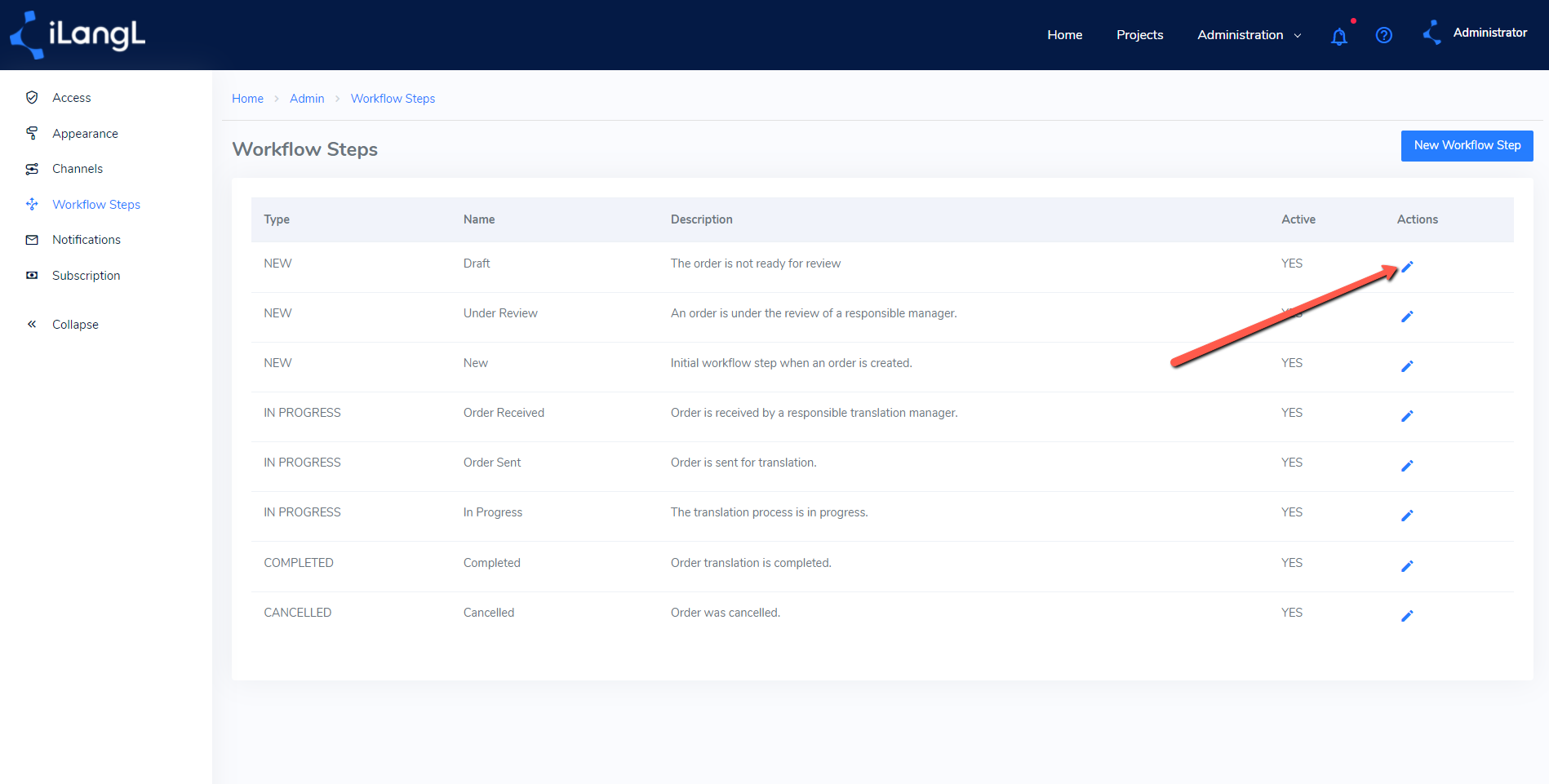Open the Channels settings page
This screenshot has width=1549, height=784.
point(78,169)
